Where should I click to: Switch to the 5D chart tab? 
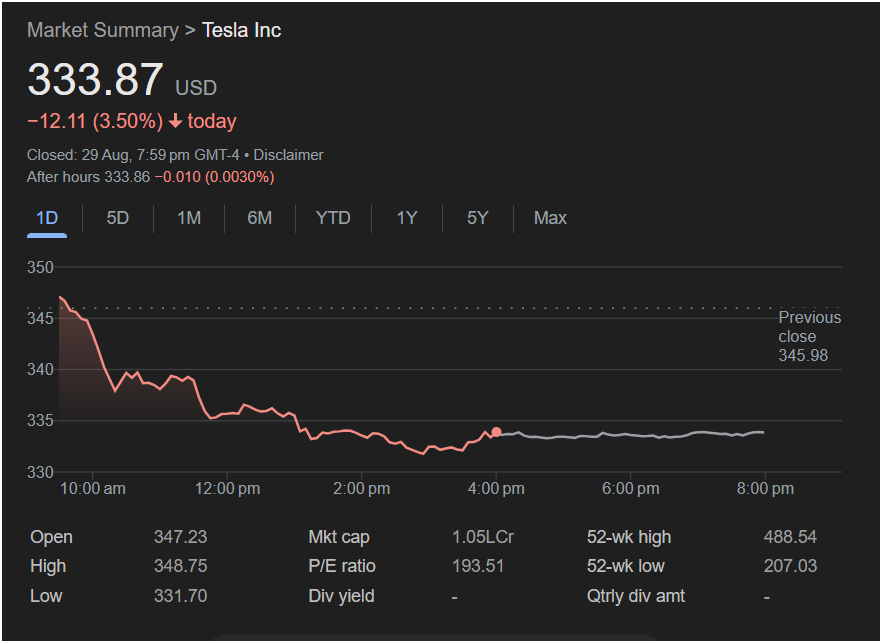click(x=118, y=218)
